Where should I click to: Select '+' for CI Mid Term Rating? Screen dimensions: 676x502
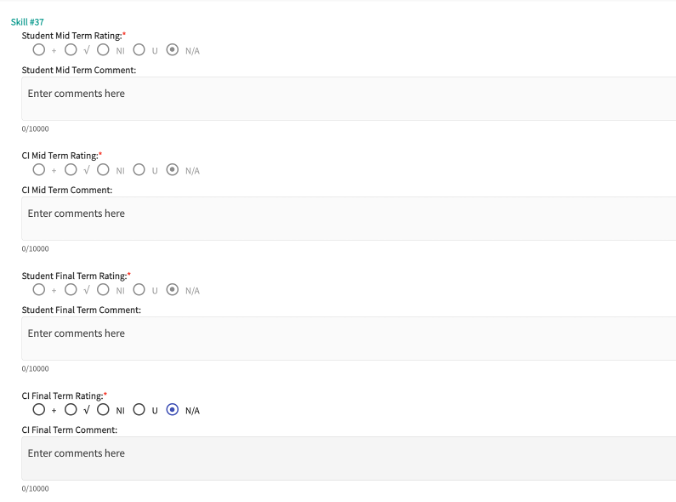[38, 169]
